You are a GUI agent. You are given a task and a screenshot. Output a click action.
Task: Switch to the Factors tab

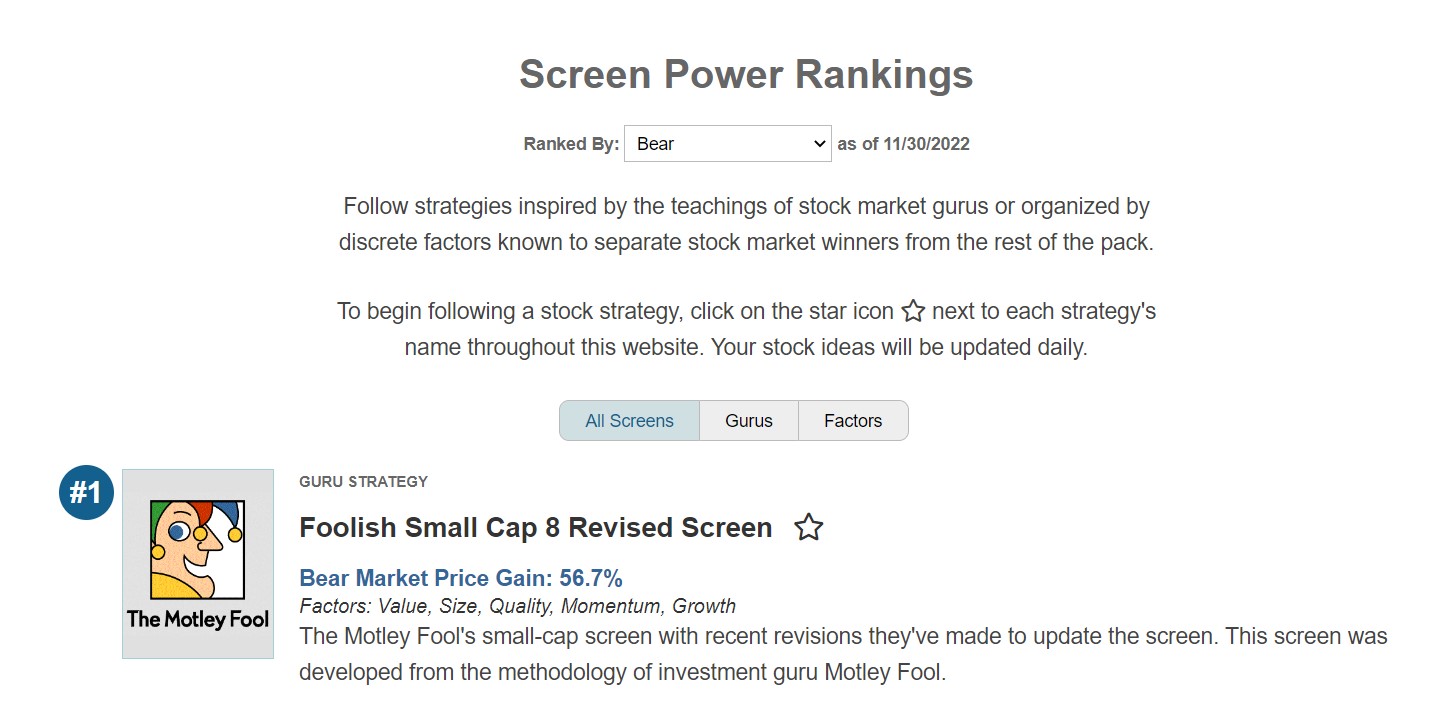pyautogui.click(x=853, y=420)
